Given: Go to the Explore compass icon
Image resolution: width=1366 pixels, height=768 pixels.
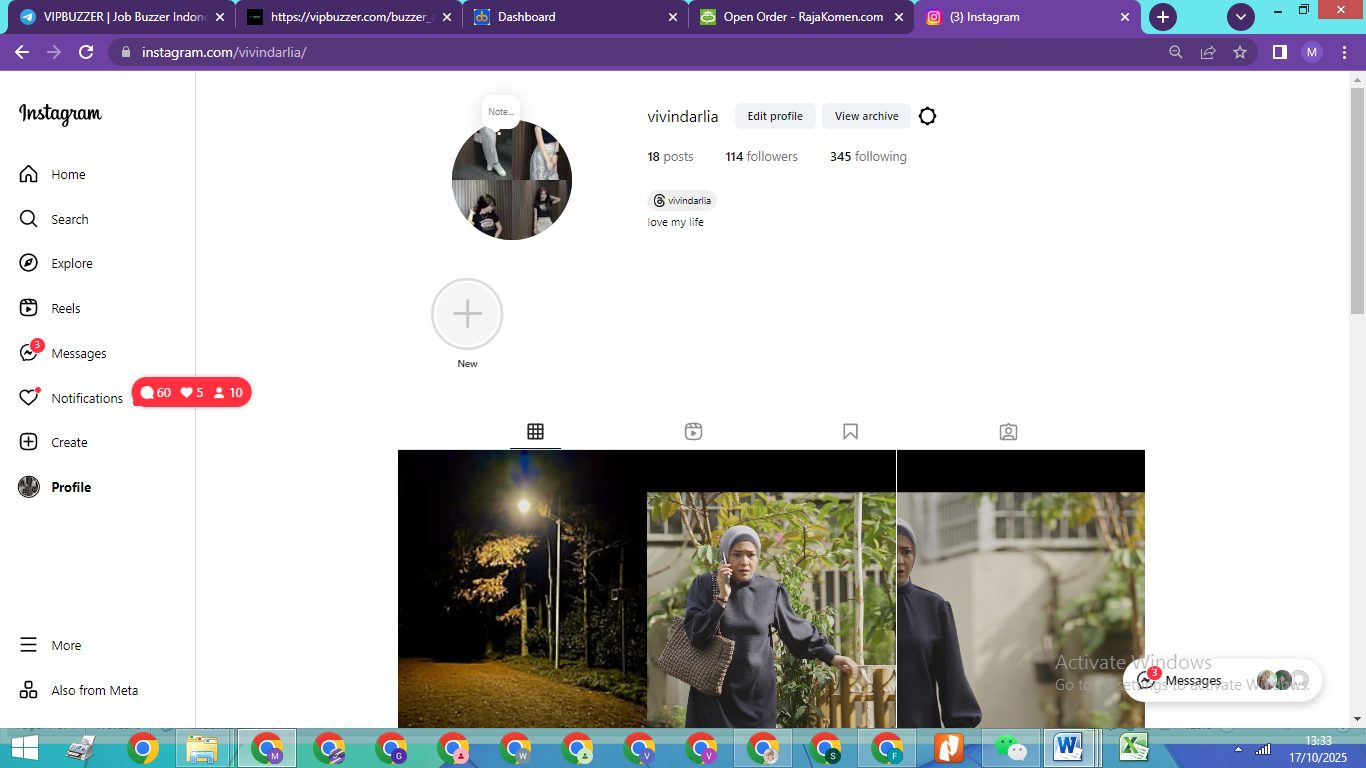Looking at the screenshot, I should pos(29,263).
